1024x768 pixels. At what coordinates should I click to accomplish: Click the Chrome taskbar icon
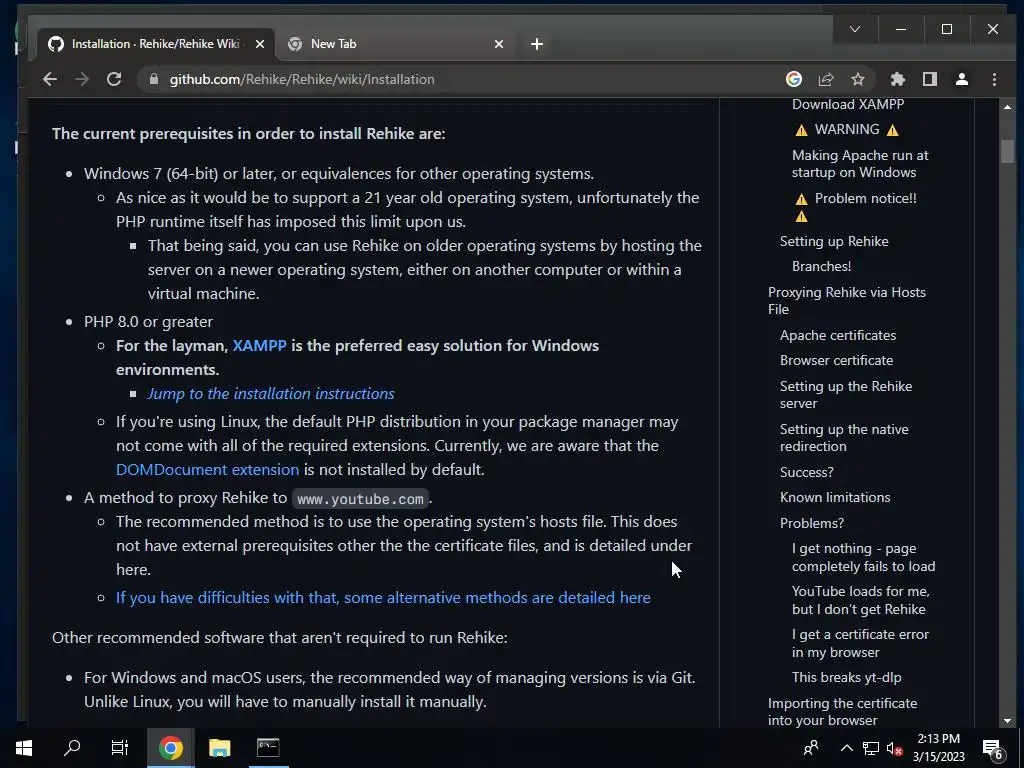(x=170, y=748)
